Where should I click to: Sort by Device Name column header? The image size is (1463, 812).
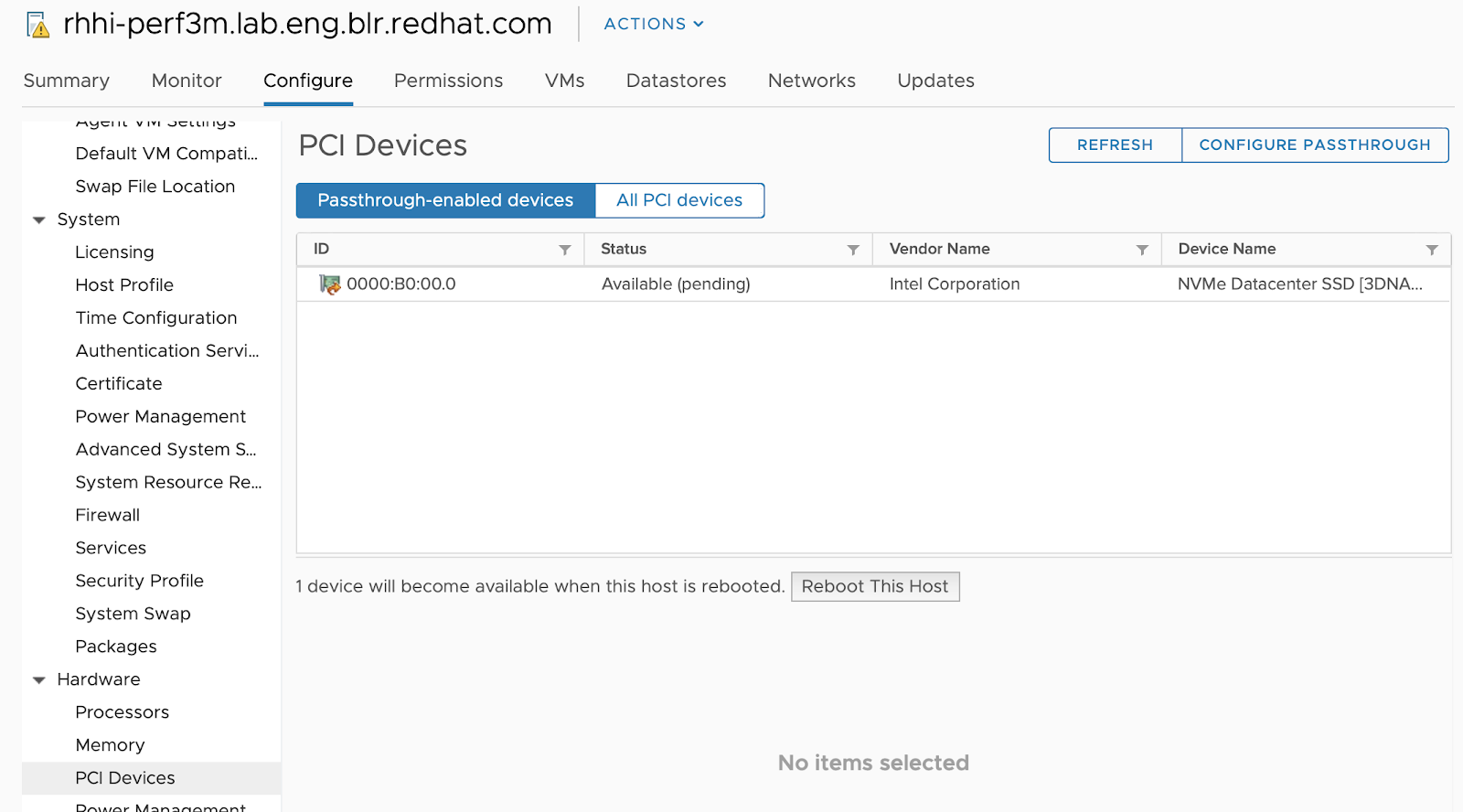(x=1227, y=249)
